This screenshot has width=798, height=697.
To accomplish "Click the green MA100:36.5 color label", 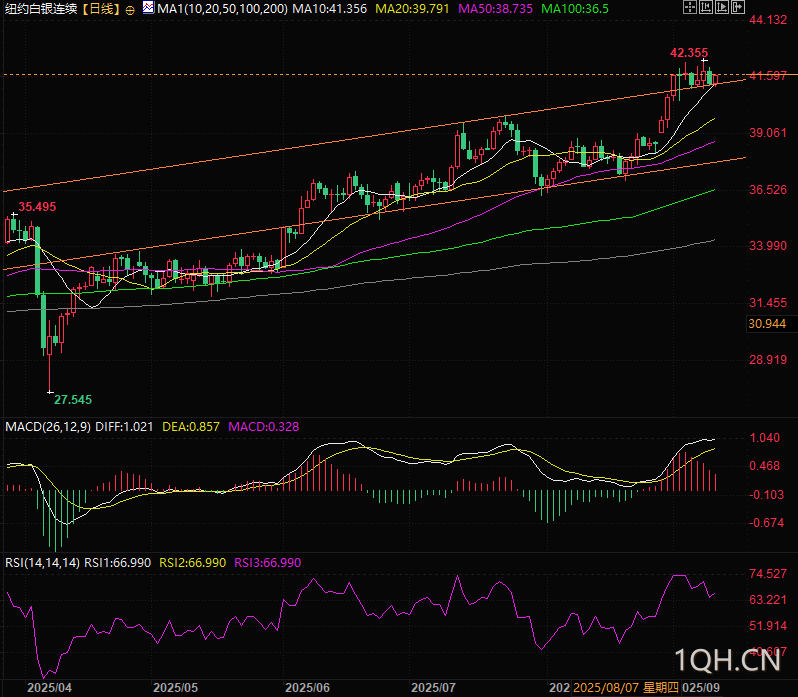I will pos(574,9).
